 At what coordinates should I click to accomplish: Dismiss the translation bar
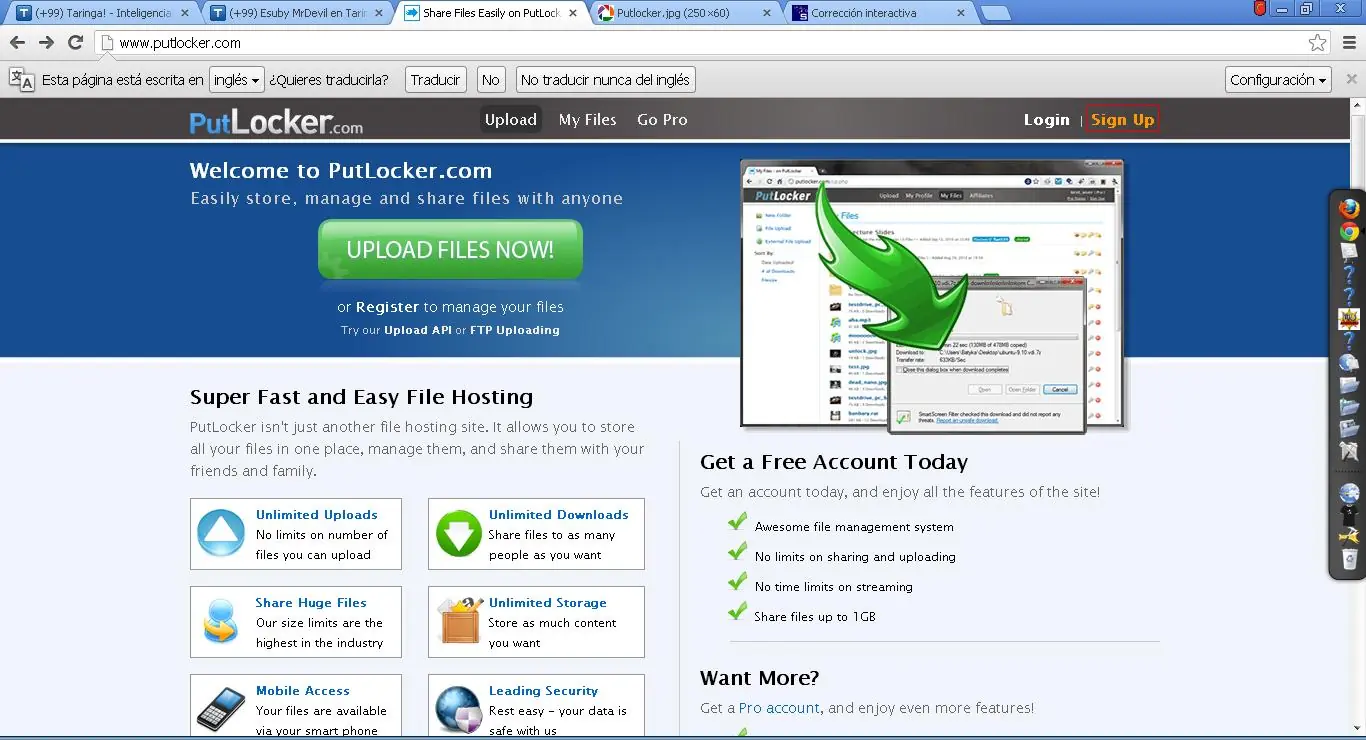coord(1351,79)
